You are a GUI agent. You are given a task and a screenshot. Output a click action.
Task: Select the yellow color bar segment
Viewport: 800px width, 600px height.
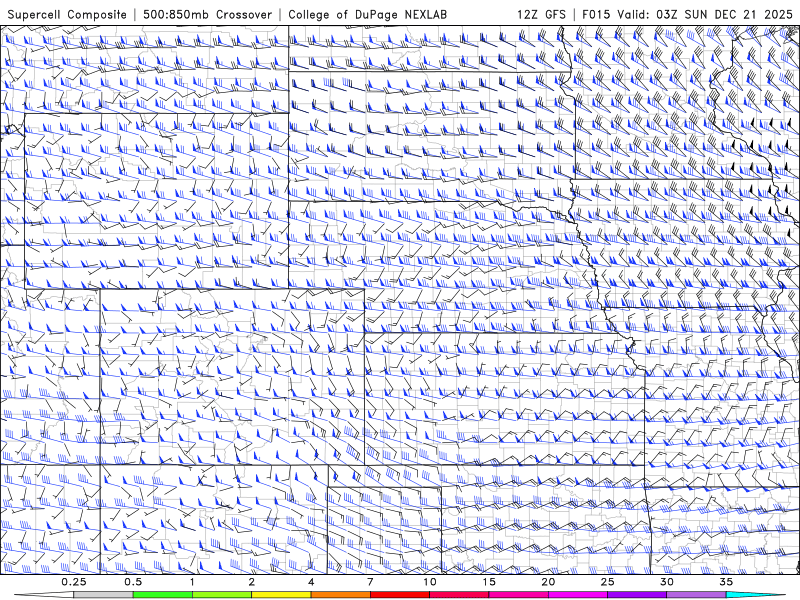pos(281,595)
